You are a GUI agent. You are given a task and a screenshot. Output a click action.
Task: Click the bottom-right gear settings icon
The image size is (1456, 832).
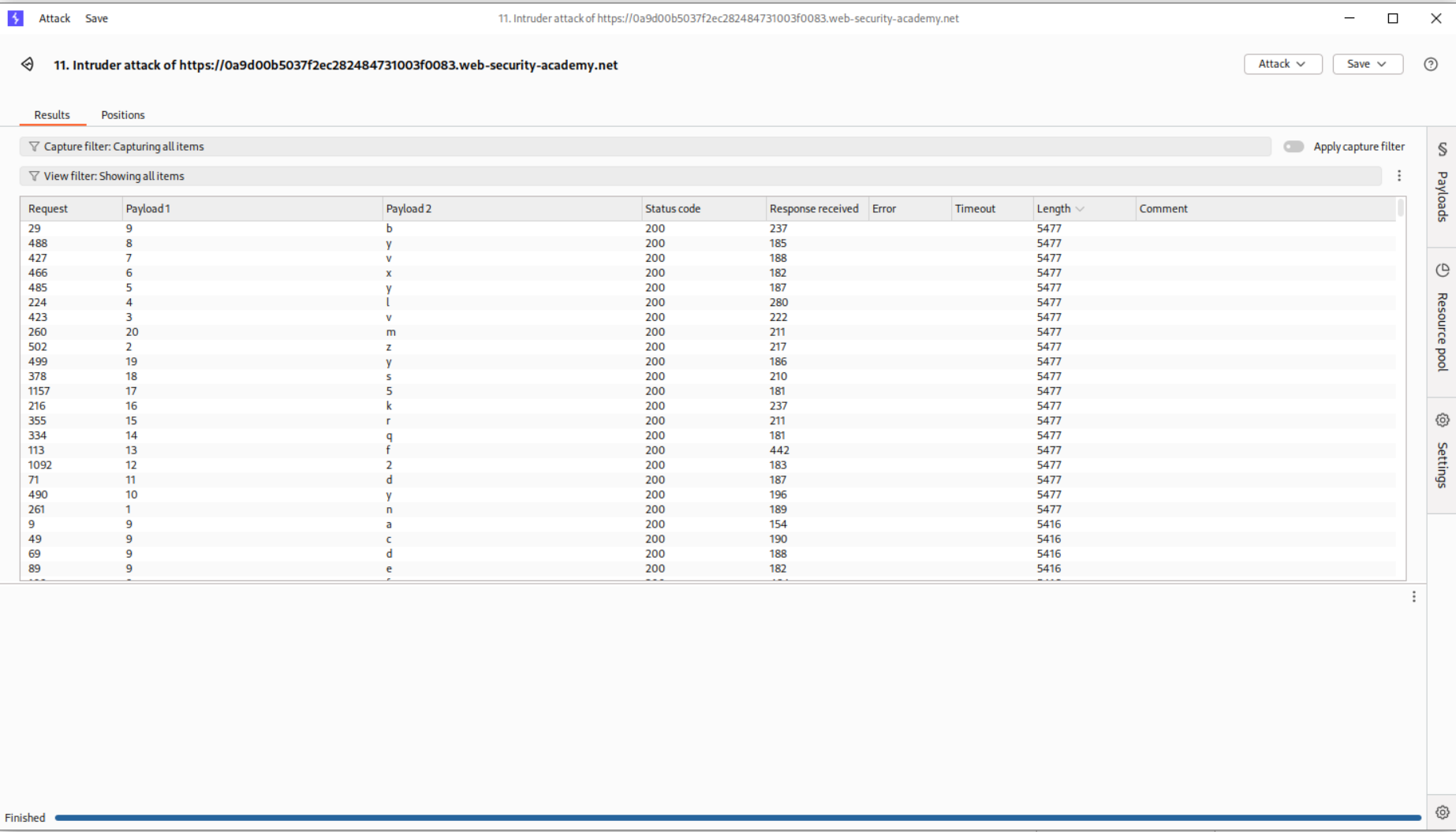coord(1442,812)
